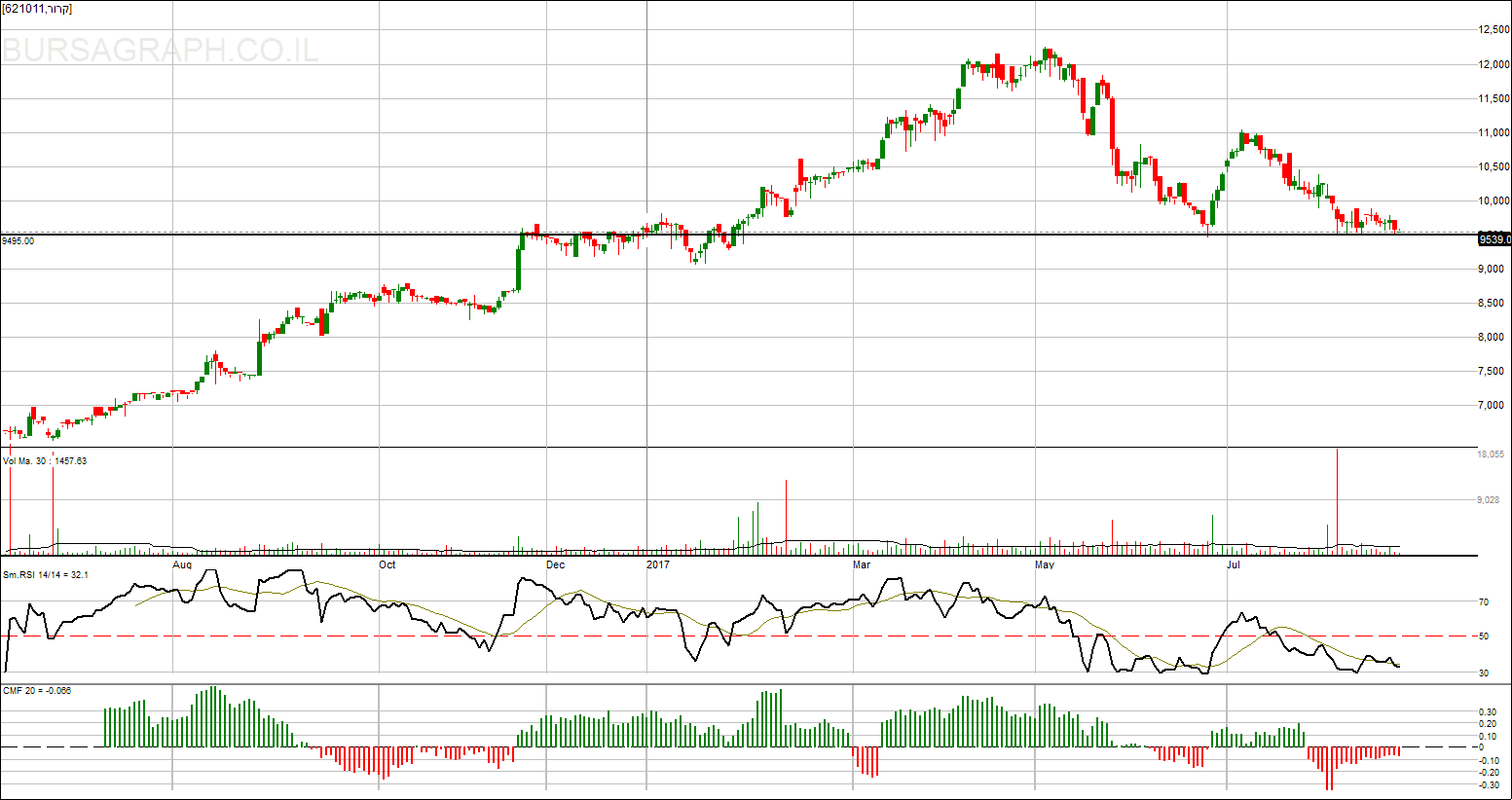The height and width of the screenshot is (800, 1512).
Task: Click the "Sm.RSI 14/14 = 32.1" indicator label
Action: tap(46, 575)
